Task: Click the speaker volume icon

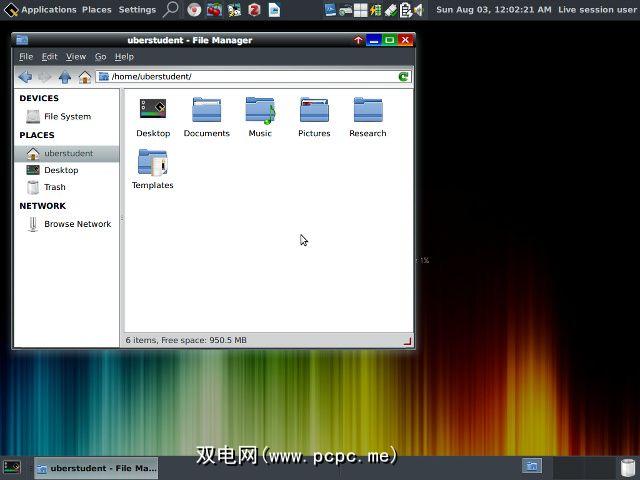Action: click(418, 10)
